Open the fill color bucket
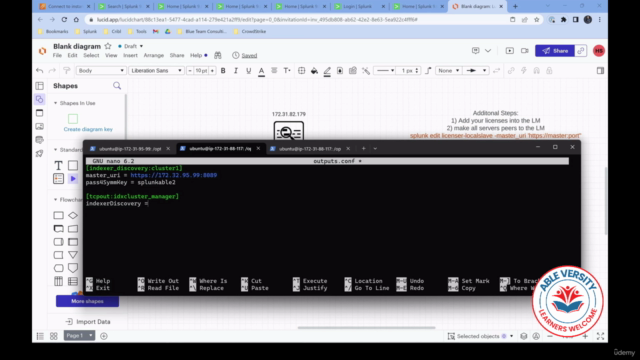Viewport: 640px width, 360px height. point(314,71)
